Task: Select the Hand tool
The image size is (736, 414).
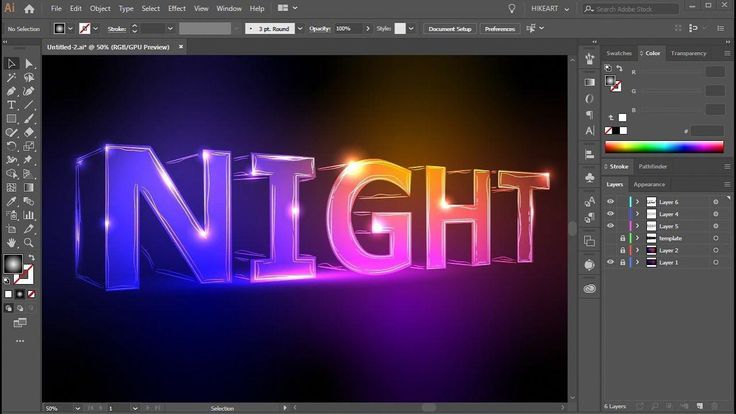Action: [11, 243]
